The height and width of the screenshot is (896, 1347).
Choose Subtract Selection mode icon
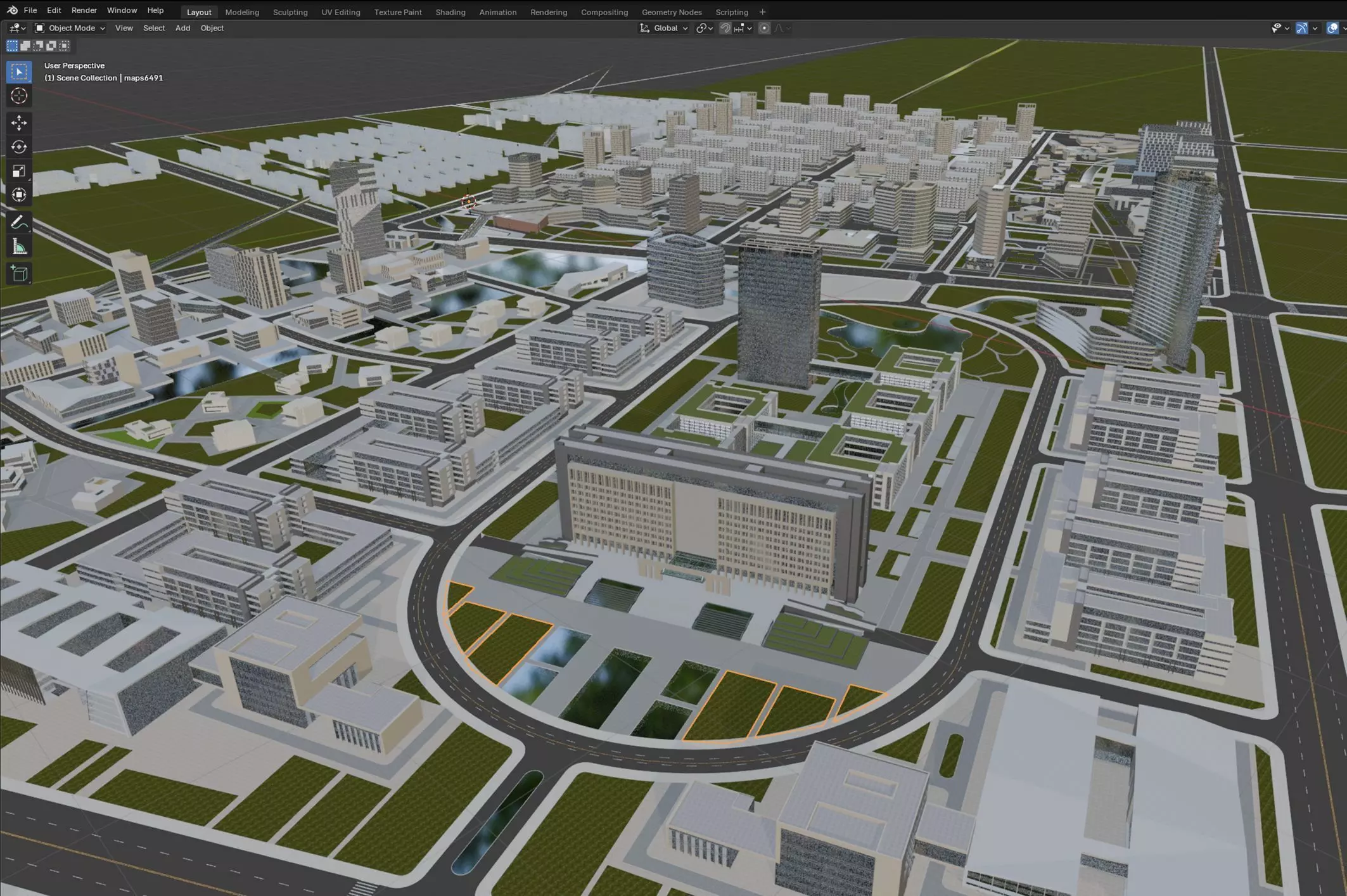[x=39, y=46]
